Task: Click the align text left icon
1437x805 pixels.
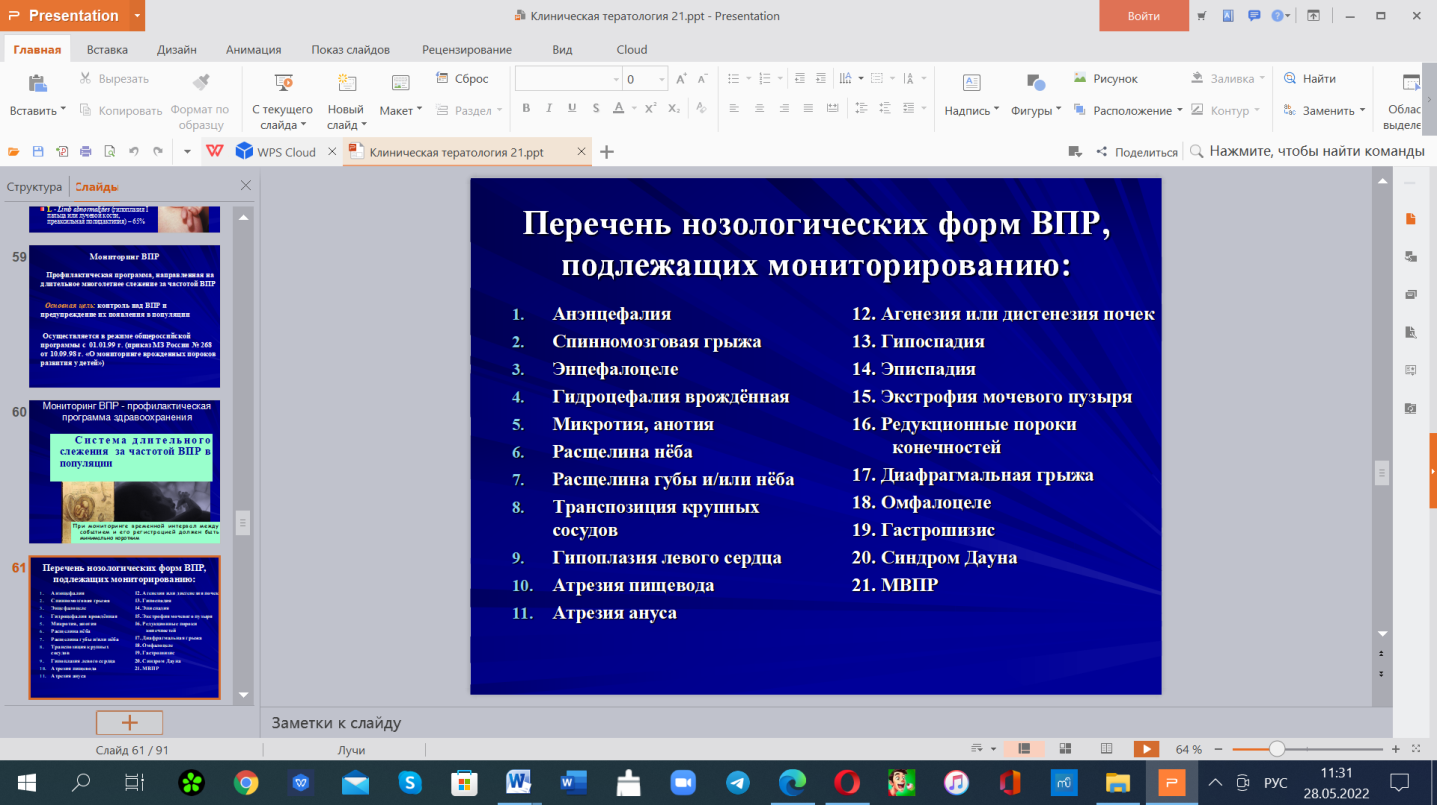Action: tap(734, 109)
